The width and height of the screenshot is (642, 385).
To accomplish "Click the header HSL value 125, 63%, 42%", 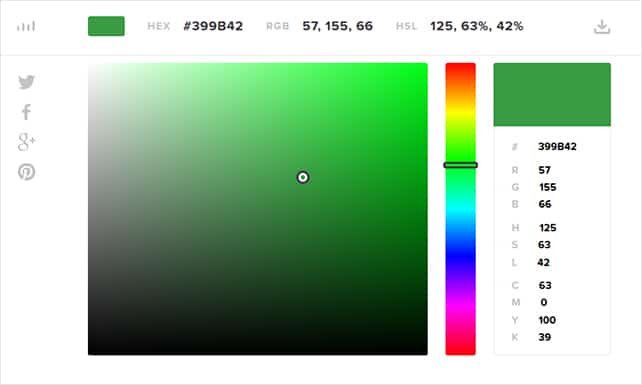I will click(x=477, y=26).
